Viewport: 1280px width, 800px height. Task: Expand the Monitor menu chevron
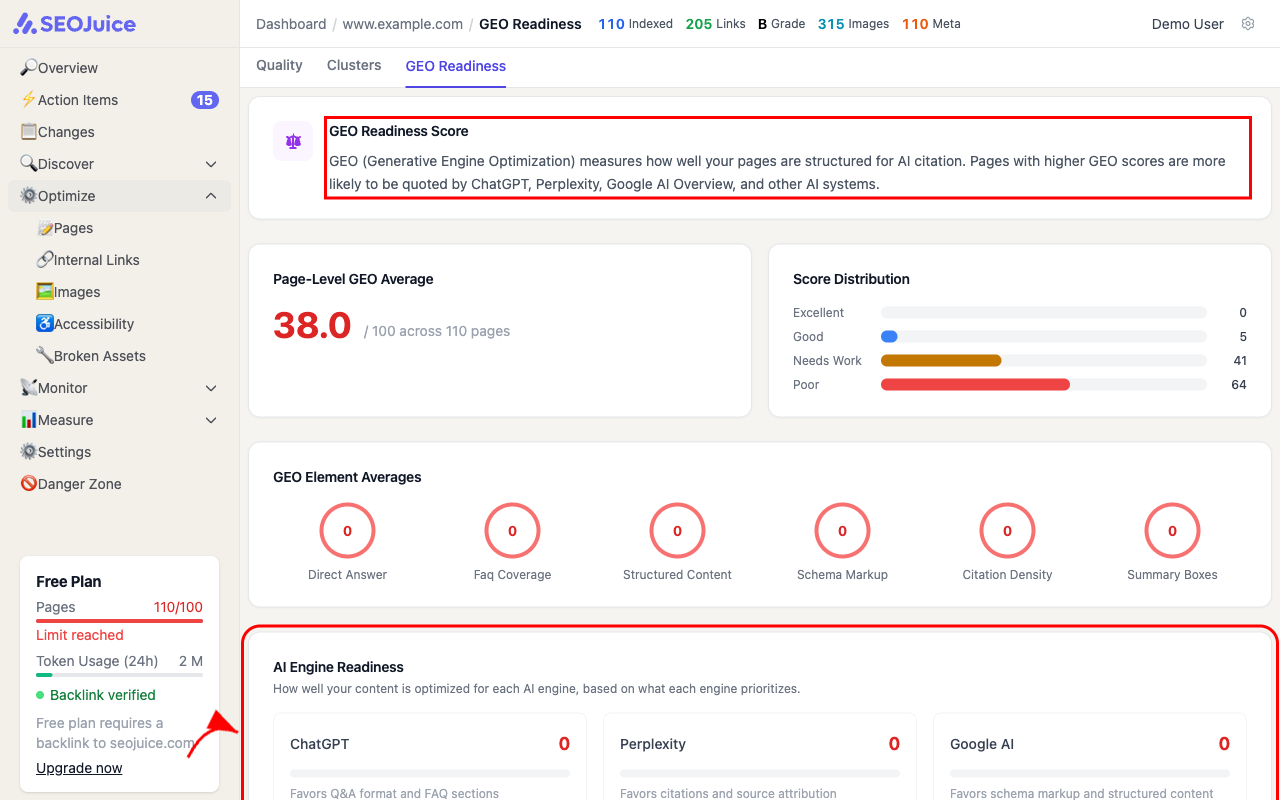[x=211, y=388]
